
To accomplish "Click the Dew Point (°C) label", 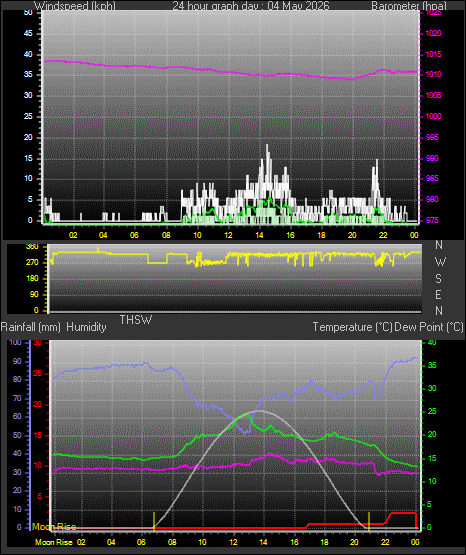I will [429, 327].
